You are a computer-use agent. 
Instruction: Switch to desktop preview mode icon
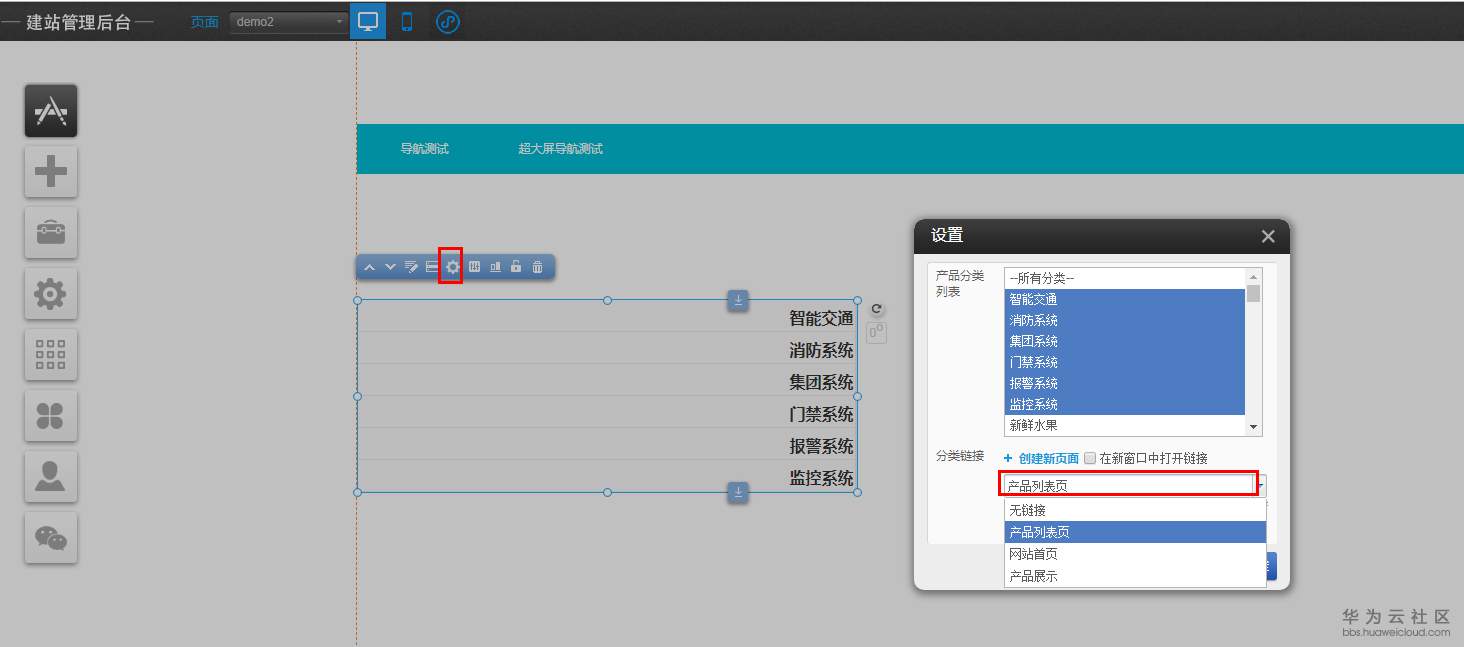(x=368, y=21)
